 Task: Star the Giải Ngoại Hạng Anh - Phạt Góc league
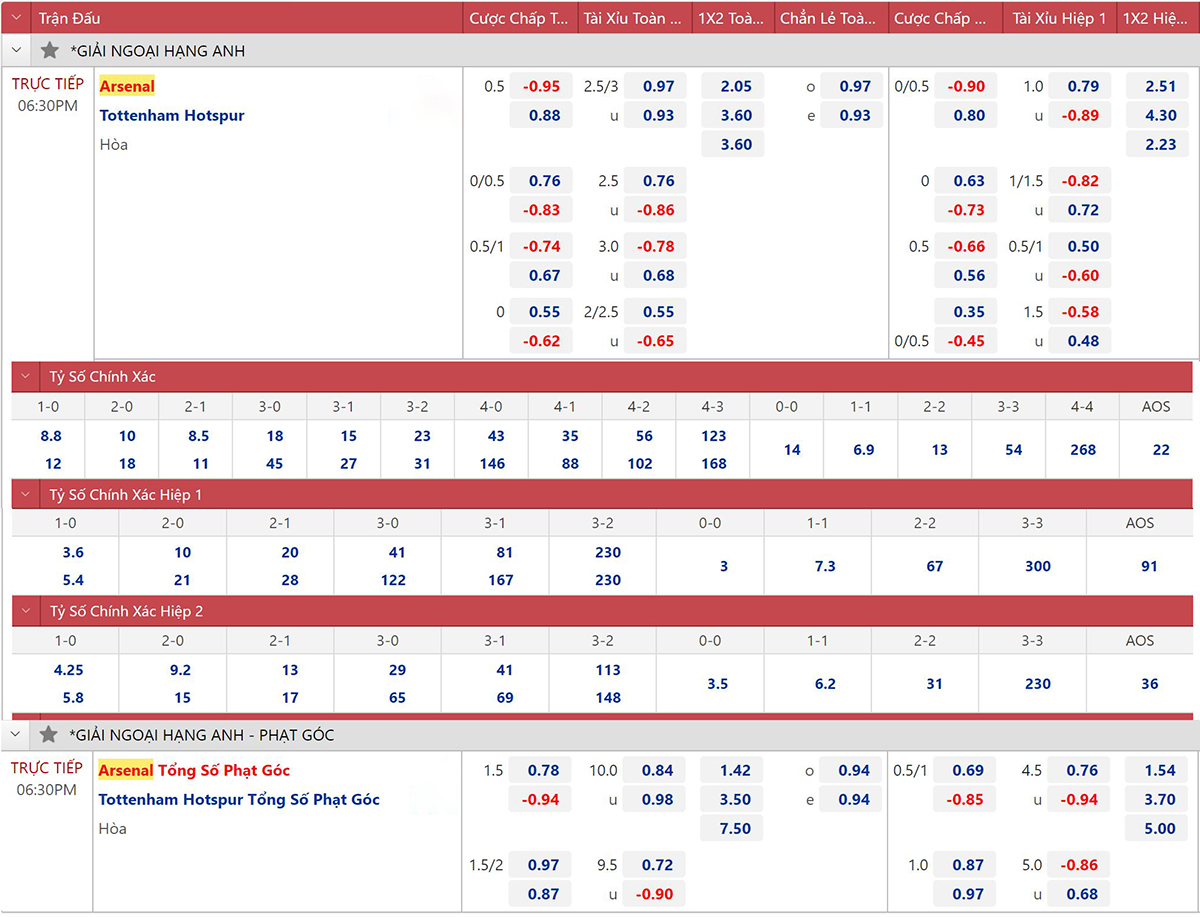[x=49, y=735]
